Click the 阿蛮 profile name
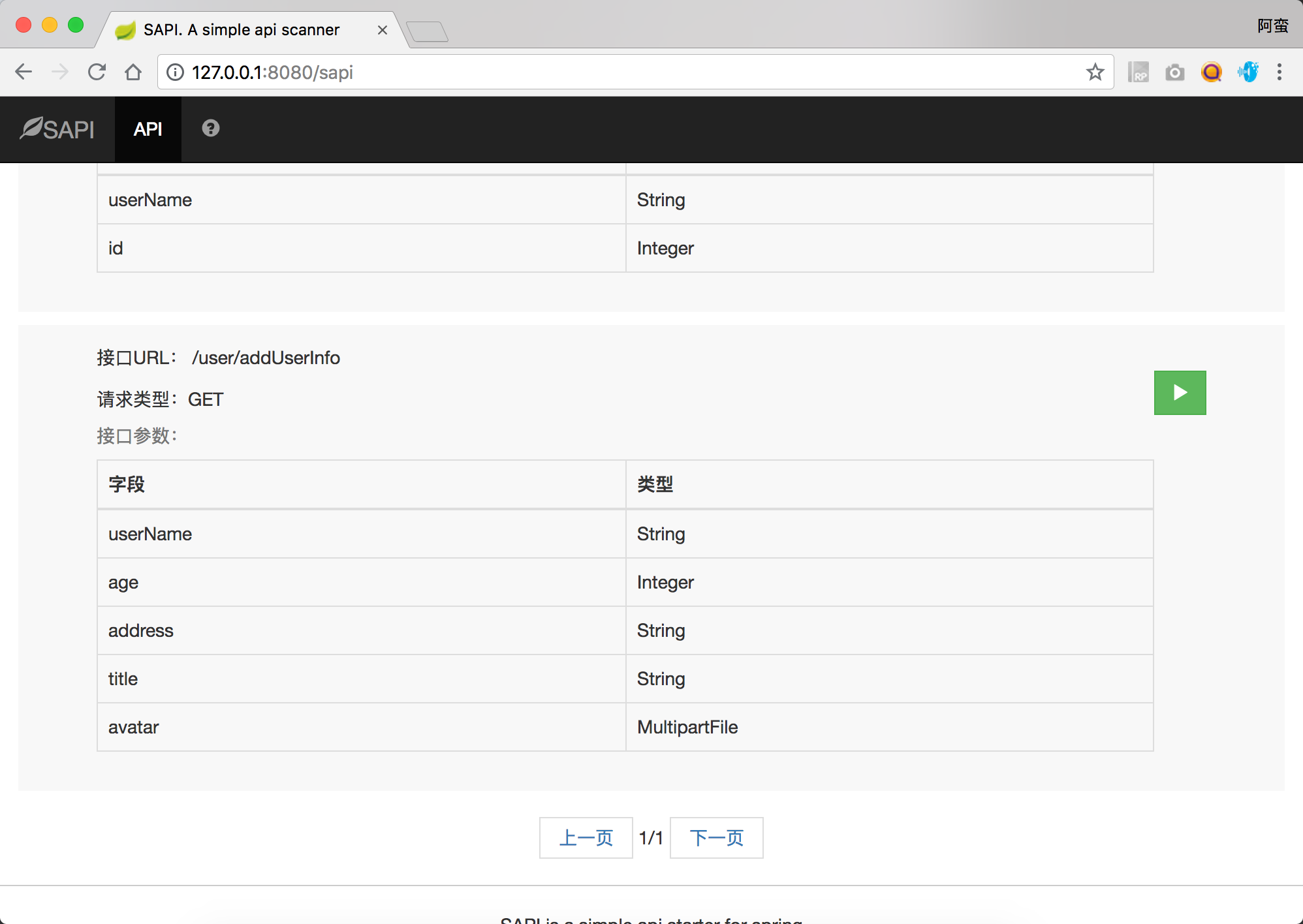This screenshot has height=924, width=1303. 1272,25
